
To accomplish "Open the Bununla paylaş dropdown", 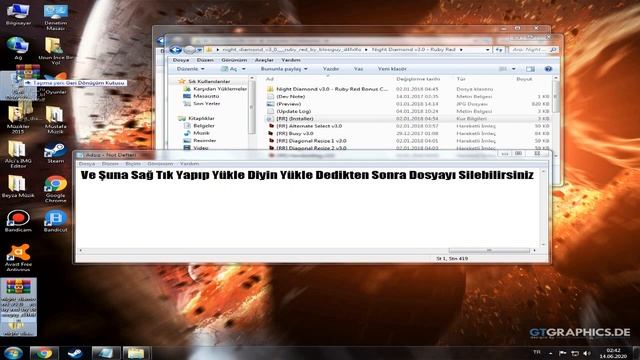I will click(284, 69).
